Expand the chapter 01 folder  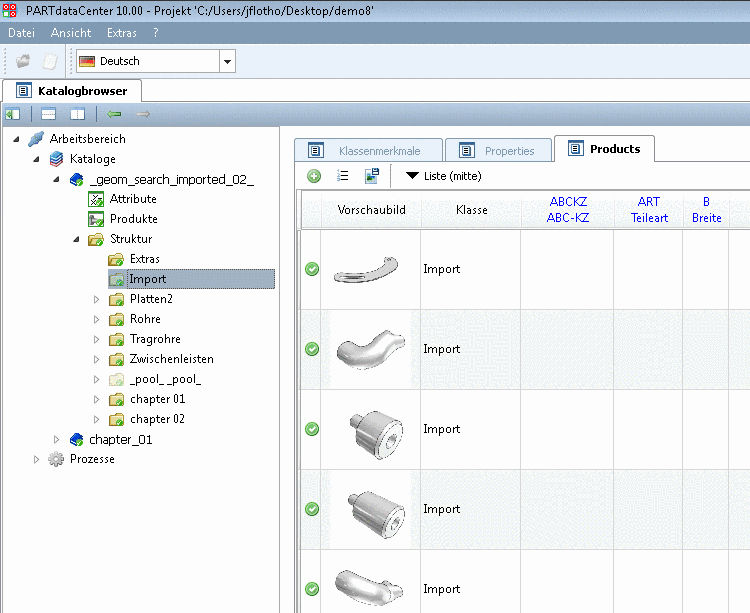[97, 399]
